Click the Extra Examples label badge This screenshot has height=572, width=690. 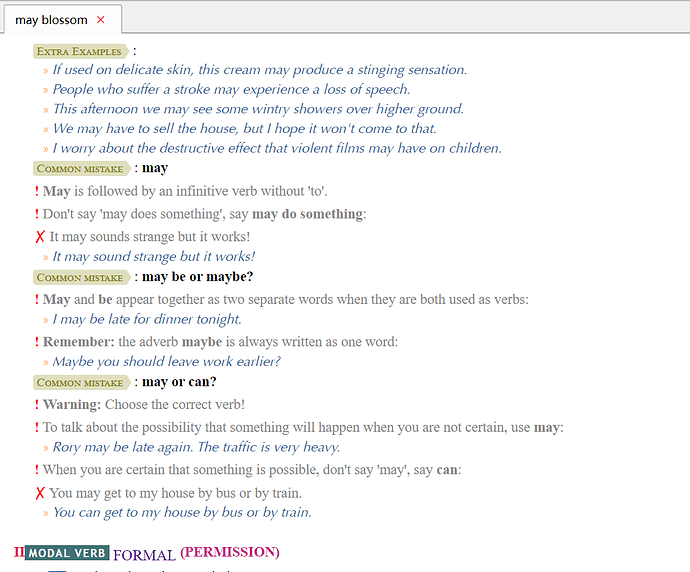80,51
